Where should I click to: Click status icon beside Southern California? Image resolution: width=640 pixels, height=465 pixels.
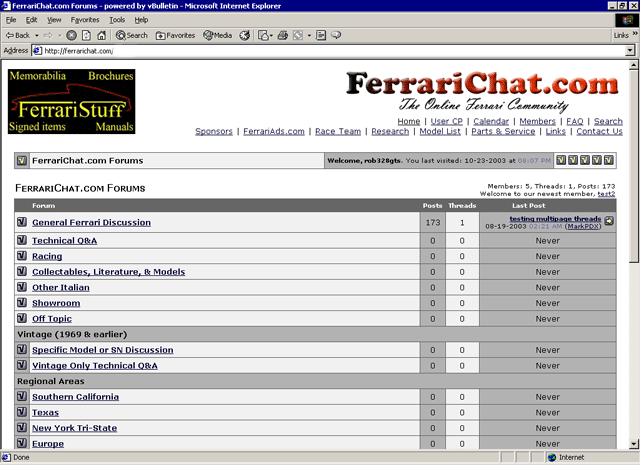[x=22, y=396]
